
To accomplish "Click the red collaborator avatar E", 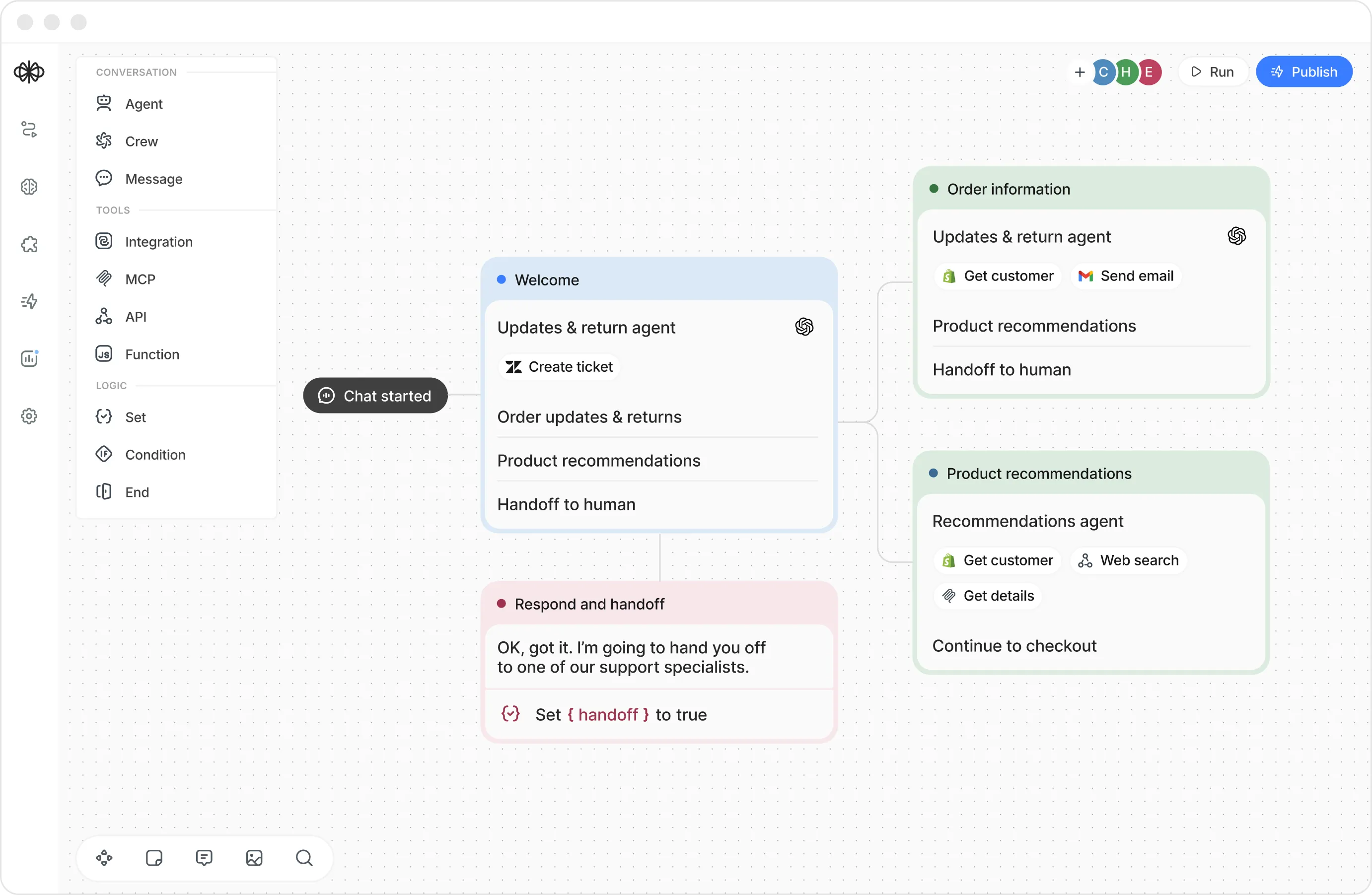I will [x=1149, y=72].
